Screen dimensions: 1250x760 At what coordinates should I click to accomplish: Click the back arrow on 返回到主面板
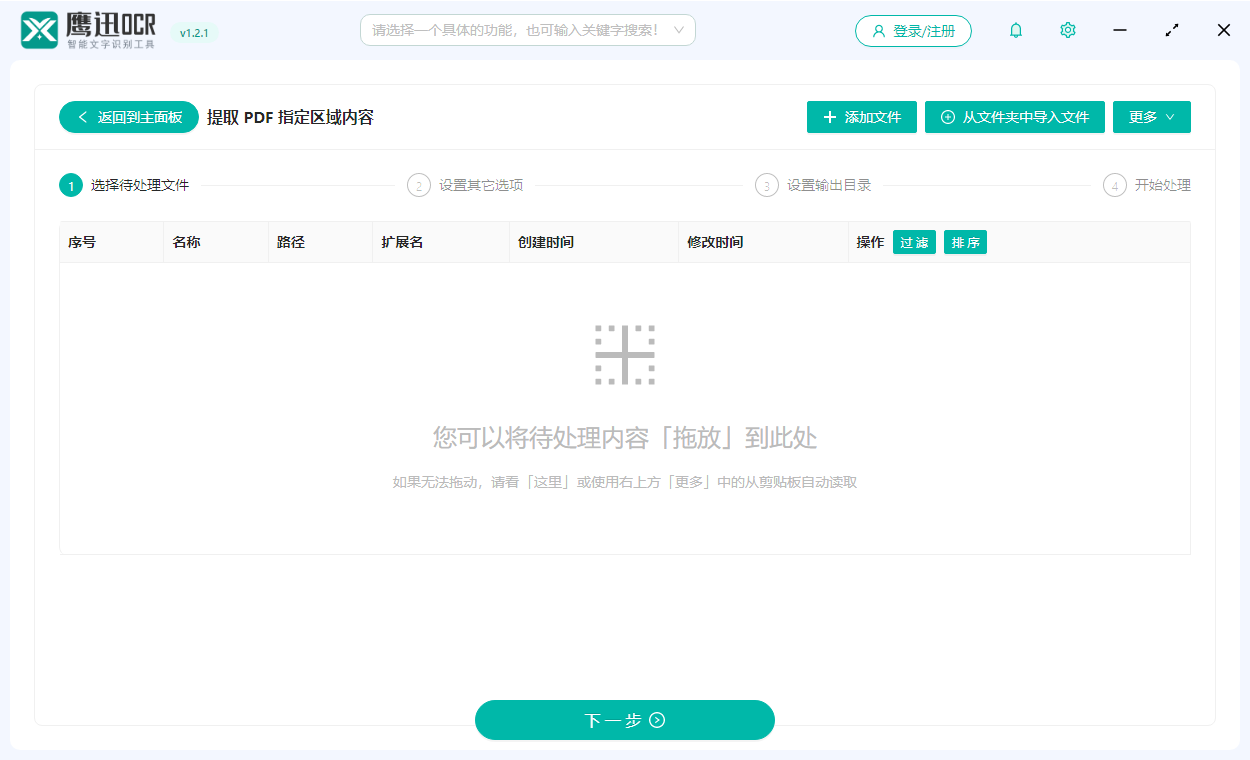pos(83,117)
